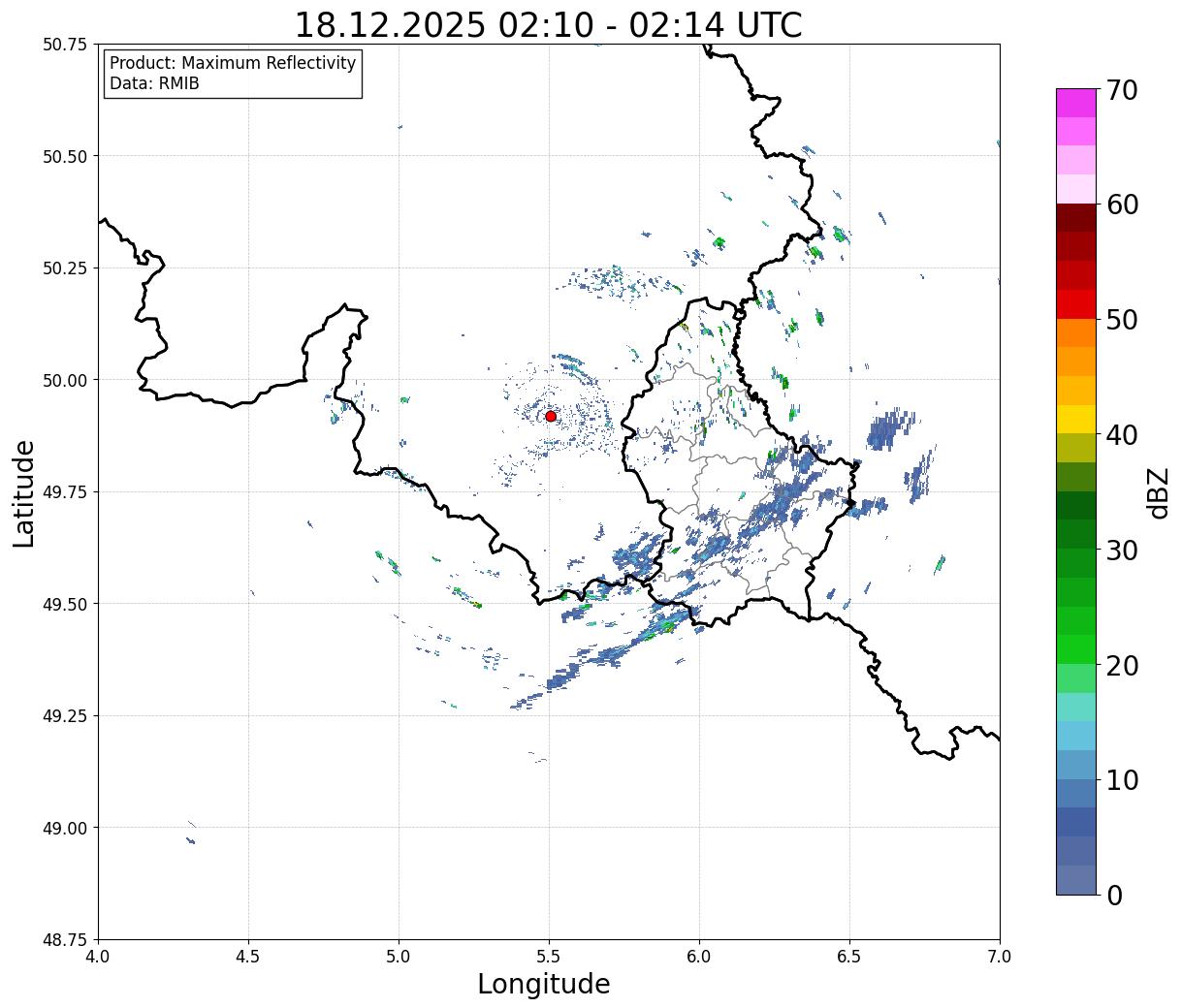
Task: Click the longitude tick label 4.5
Action: 248,957
